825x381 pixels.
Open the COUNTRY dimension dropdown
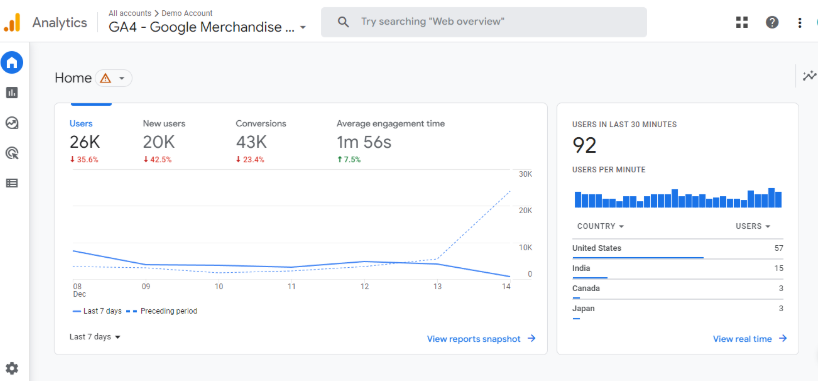[x=600, y=226]
